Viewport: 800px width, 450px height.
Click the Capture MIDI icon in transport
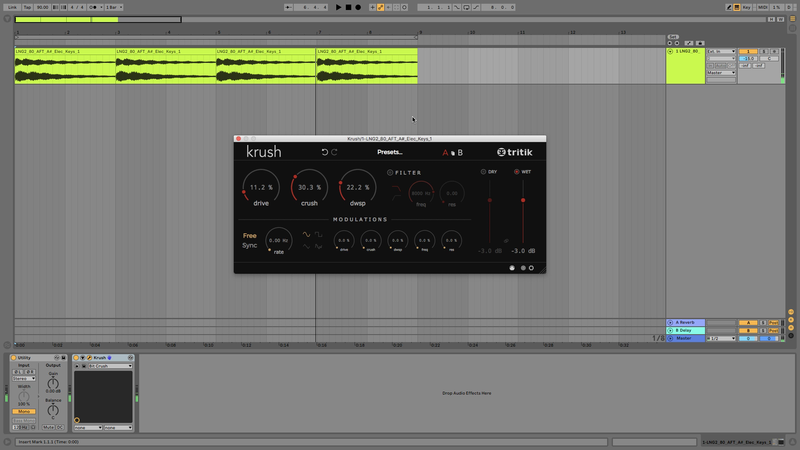tap(396, 7)
